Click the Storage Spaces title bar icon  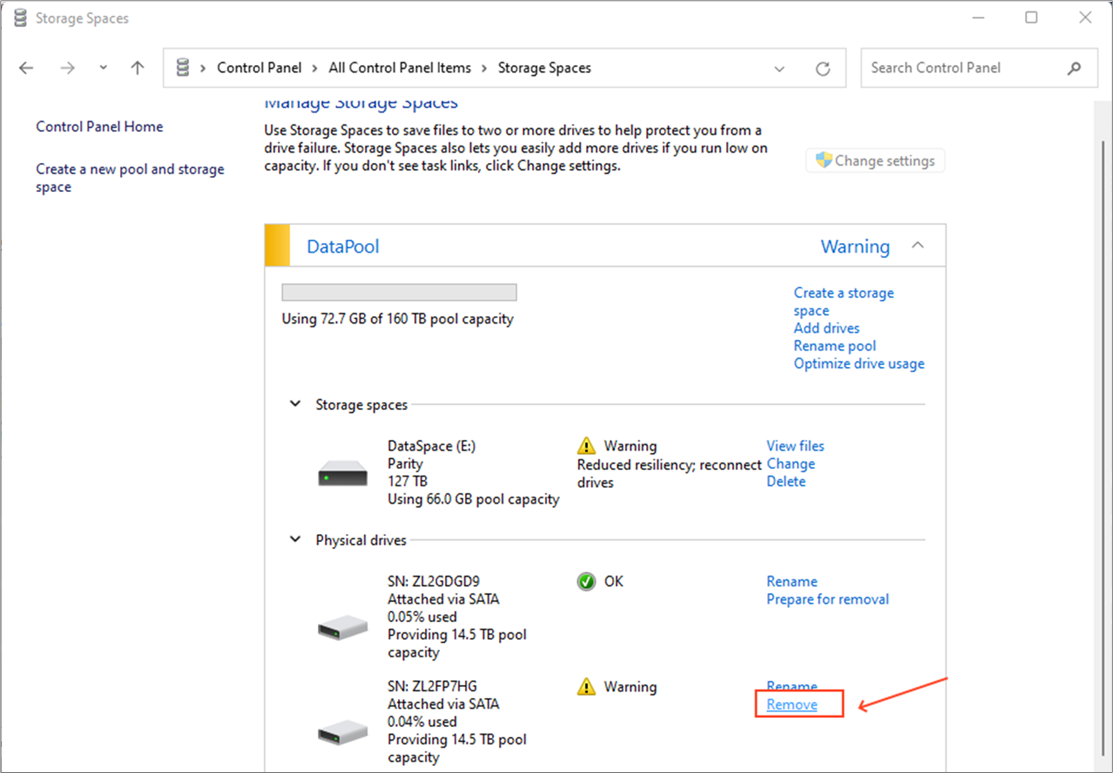click(x=21, y=18)
